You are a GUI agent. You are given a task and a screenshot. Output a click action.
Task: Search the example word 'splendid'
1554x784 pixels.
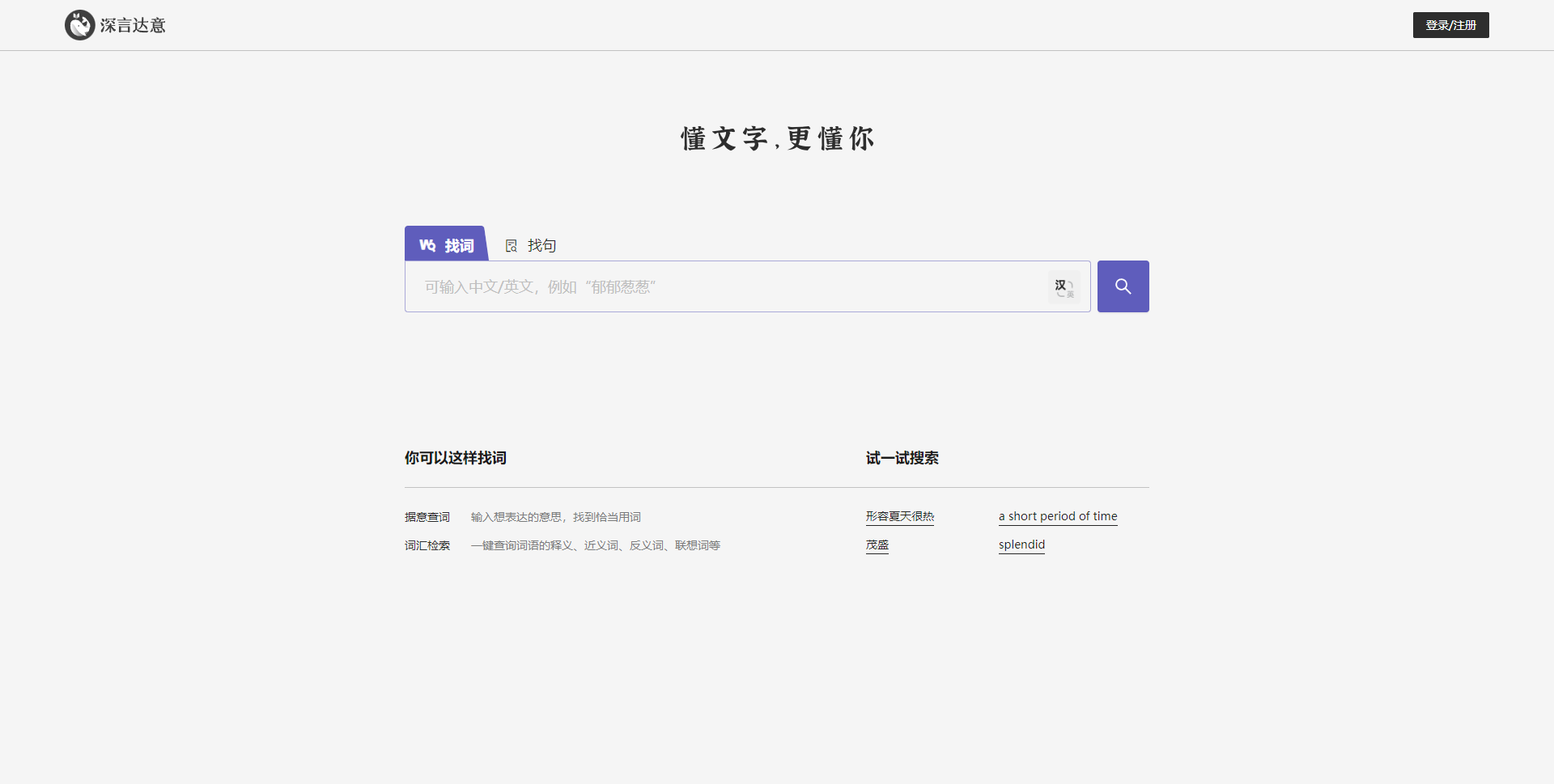[1021, 545]
